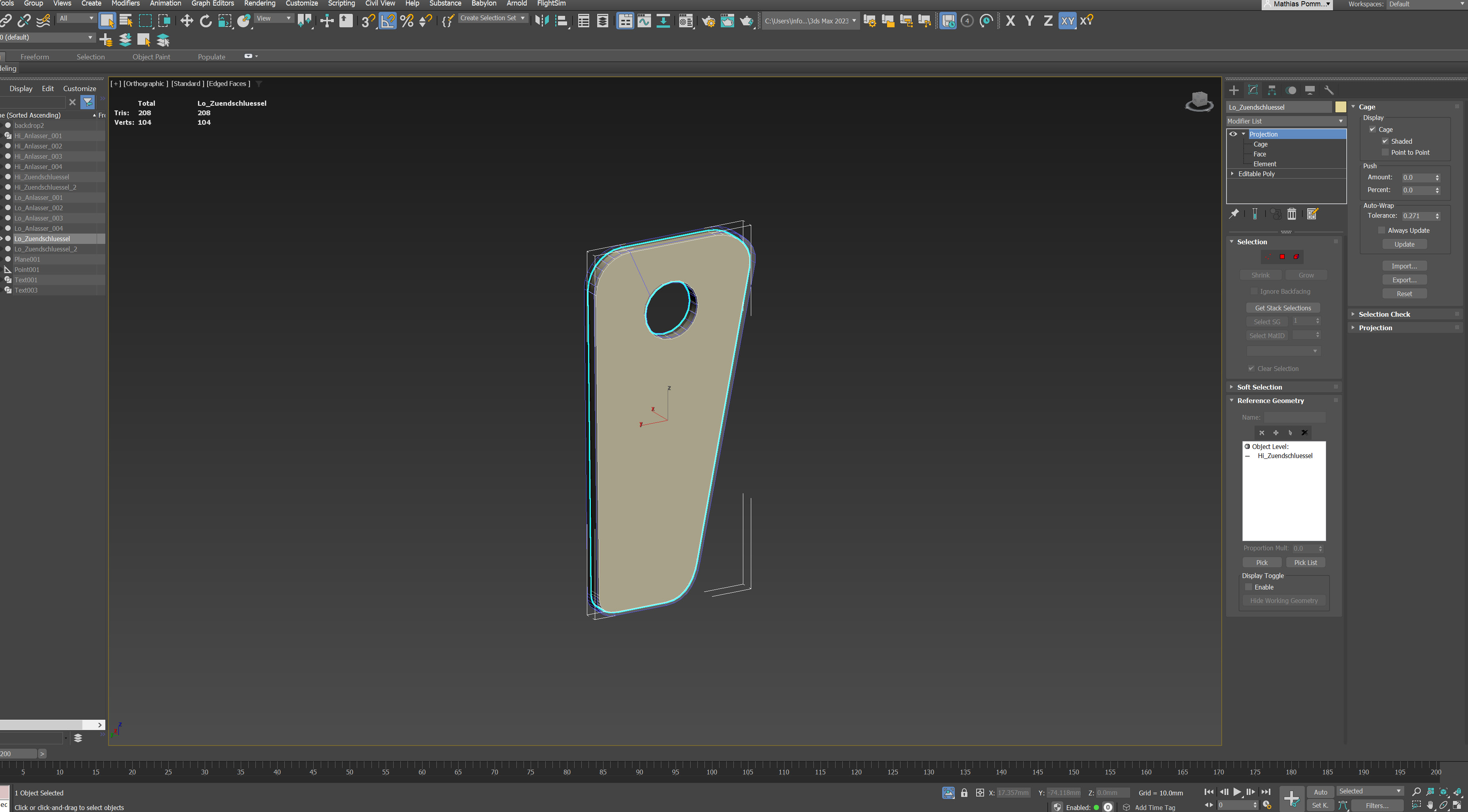This screenshot has height=812, width=1468.
Task: Expand the Editable Poly stack entry
Action: coord(1233,174)
